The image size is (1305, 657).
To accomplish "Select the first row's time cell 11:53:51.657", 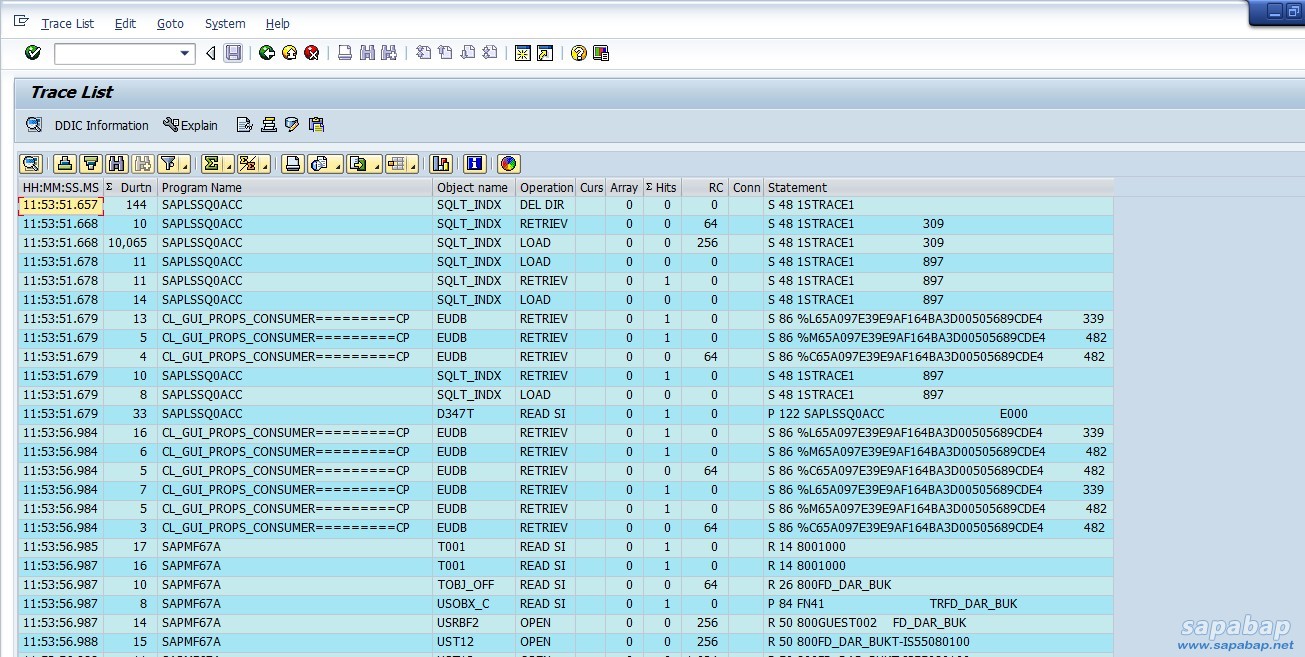I will pyautogui.click(x=60, y=205).
